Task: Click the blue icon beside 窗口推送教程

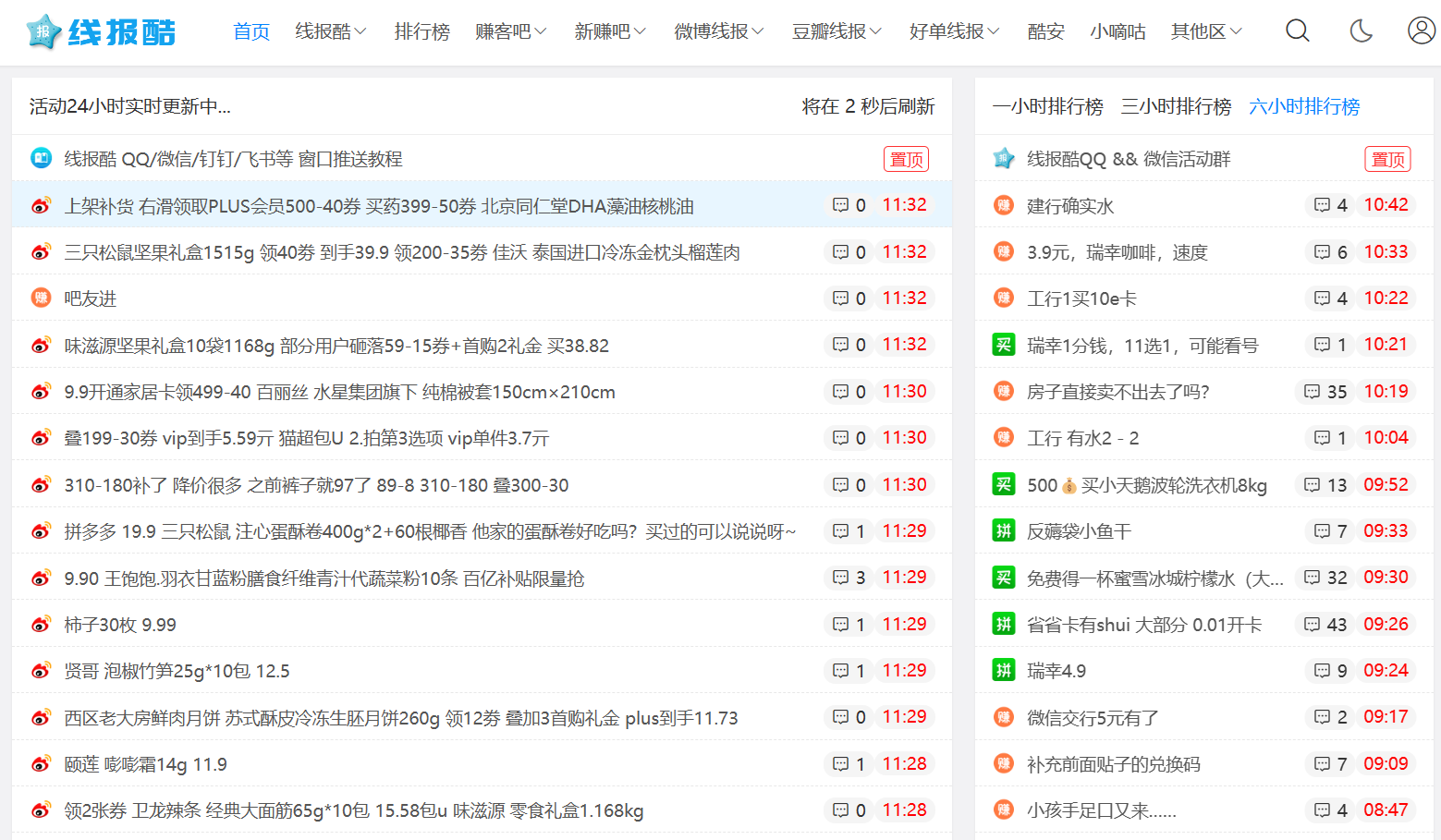Action: (41, 158)
